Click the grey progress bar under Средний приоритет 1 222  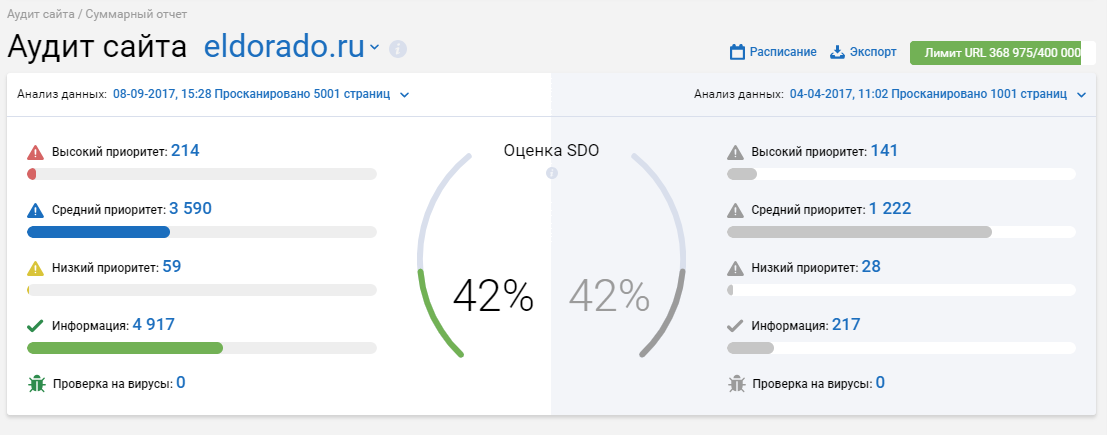click(x=902, y=232)
